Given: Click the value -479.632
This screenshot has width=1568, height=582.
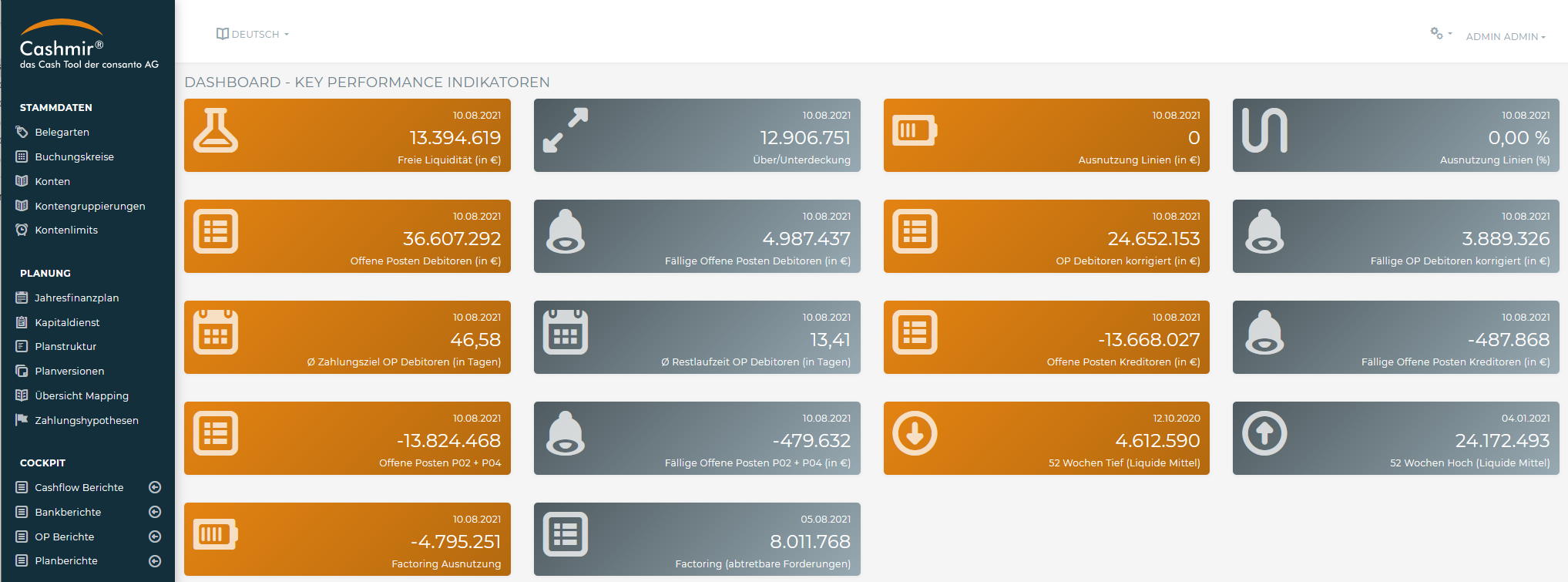Looking at the screenshot, I should (x=811, y=440).
